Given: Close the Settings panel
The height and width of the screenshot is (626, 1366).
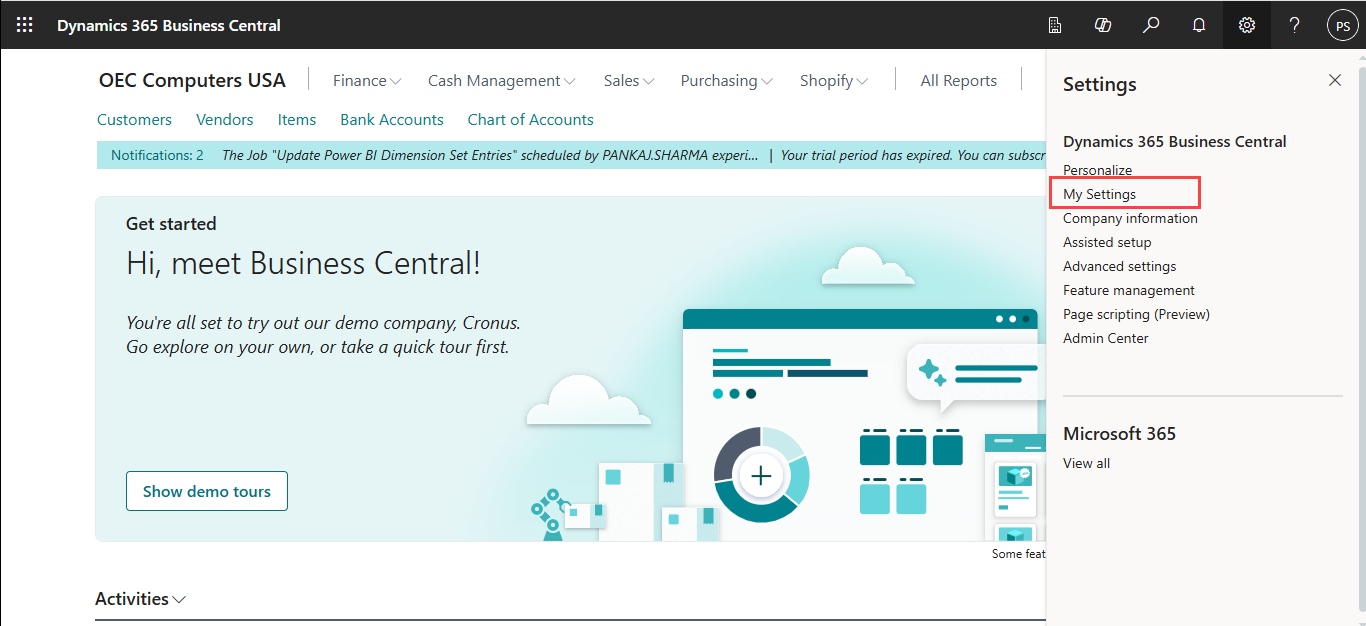Looking at the screenshot, I should [x=1335, y=80].
